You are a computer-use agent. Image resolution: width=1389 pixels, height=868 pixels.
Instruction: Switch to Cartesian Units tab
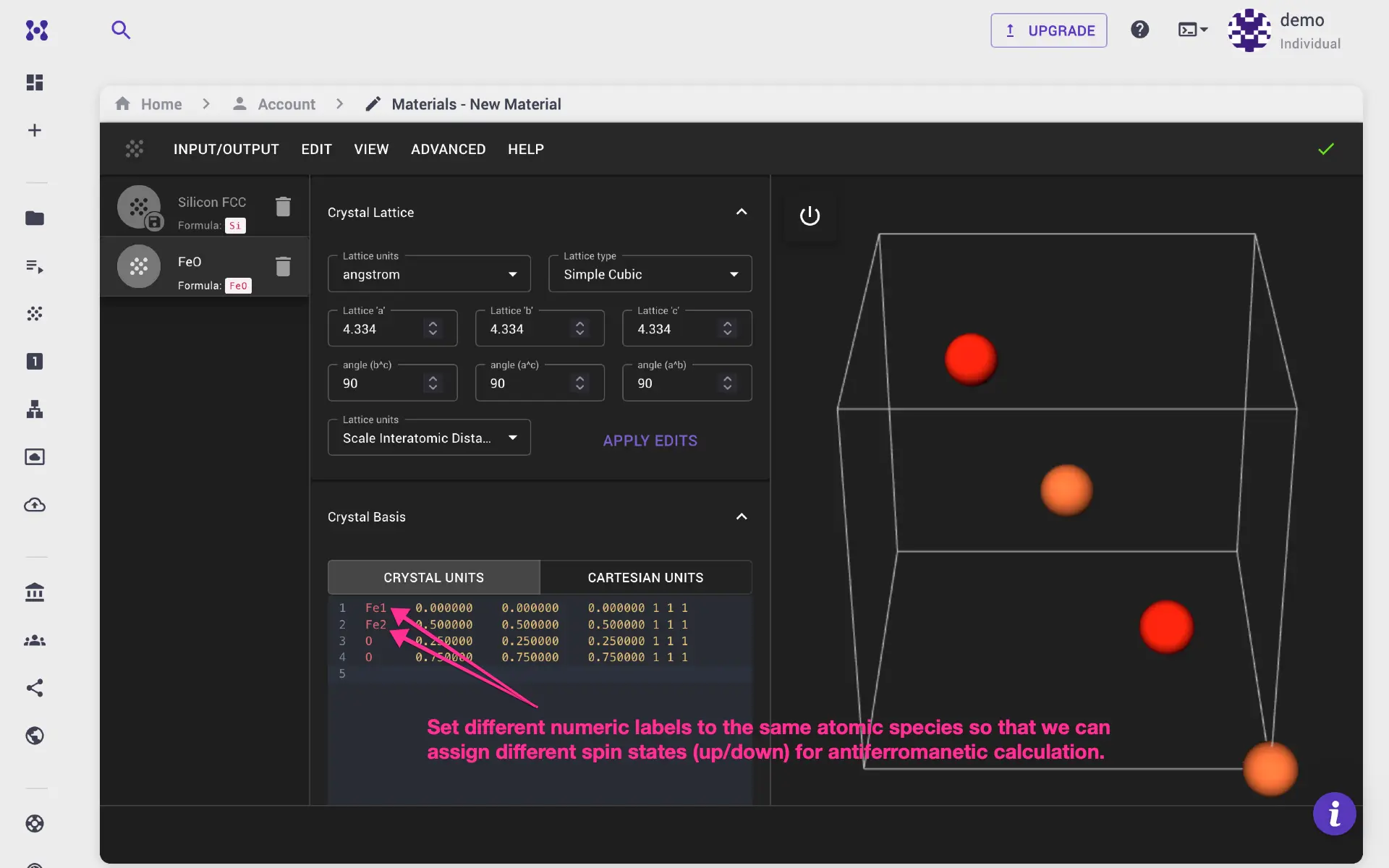pos(645,577)
